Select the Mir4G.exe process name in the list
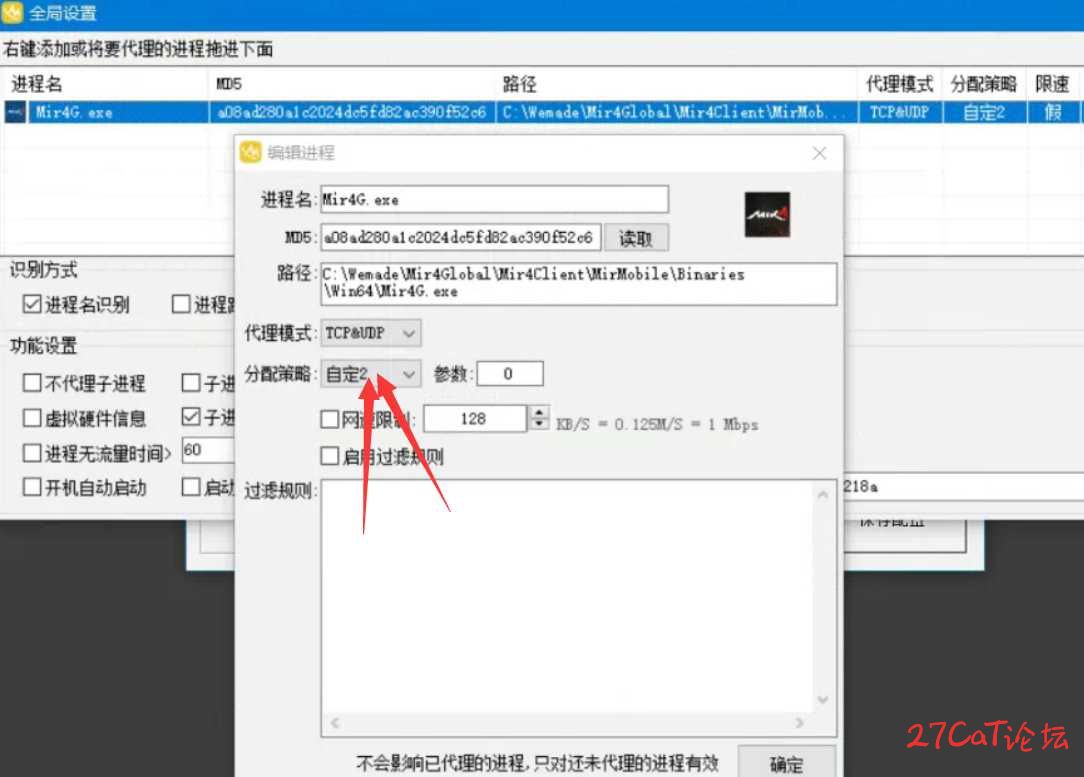 coord(73,112)
